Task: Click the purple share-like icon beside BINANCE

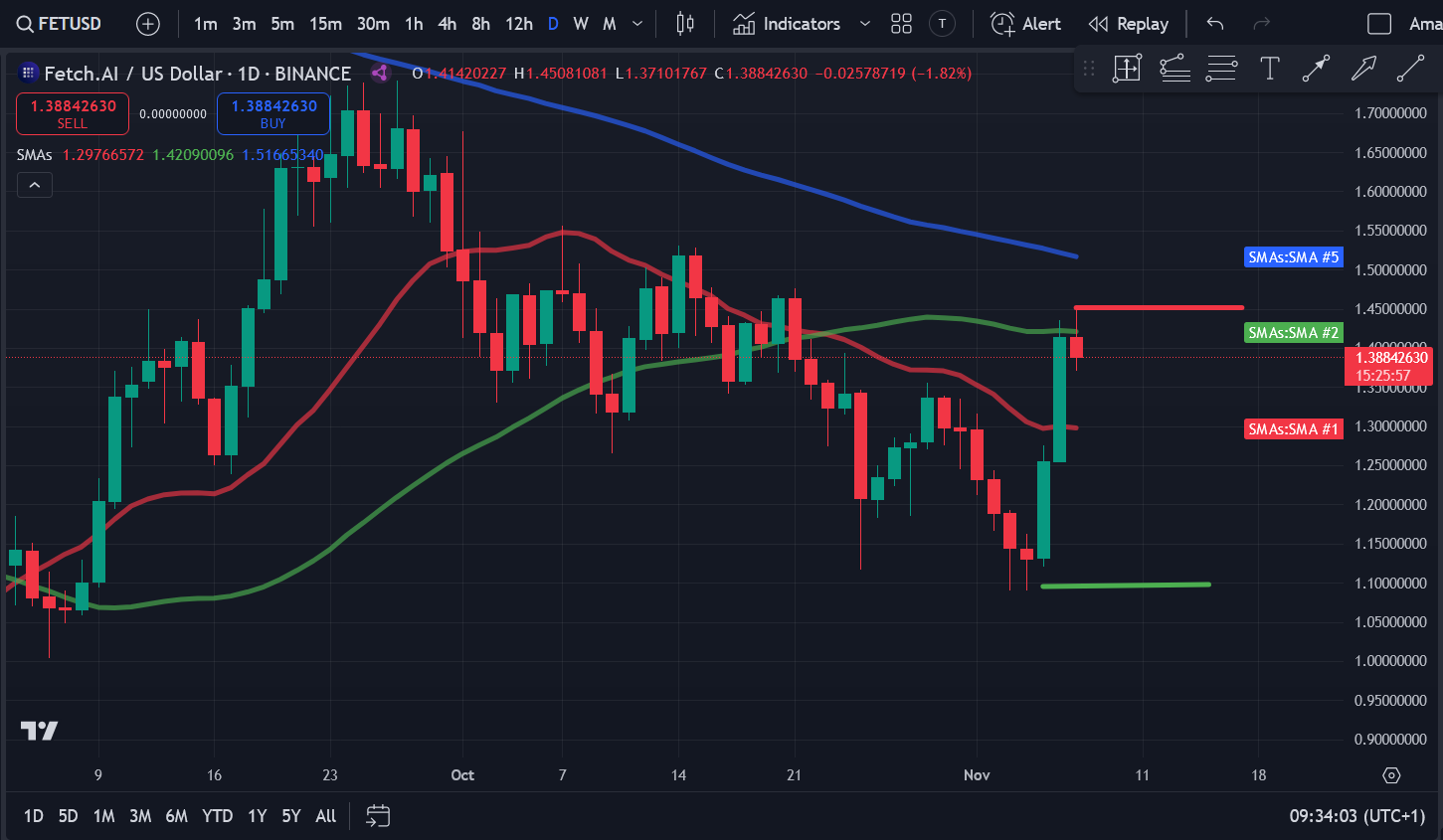Action: click(380, 73)
